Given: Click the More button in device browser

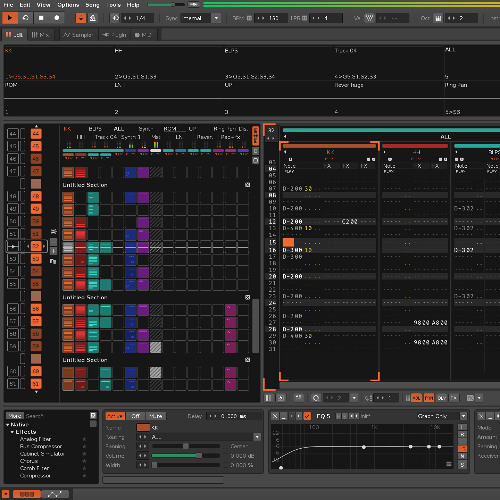Looking at the screenshot, I should click(x=15, y=416).
